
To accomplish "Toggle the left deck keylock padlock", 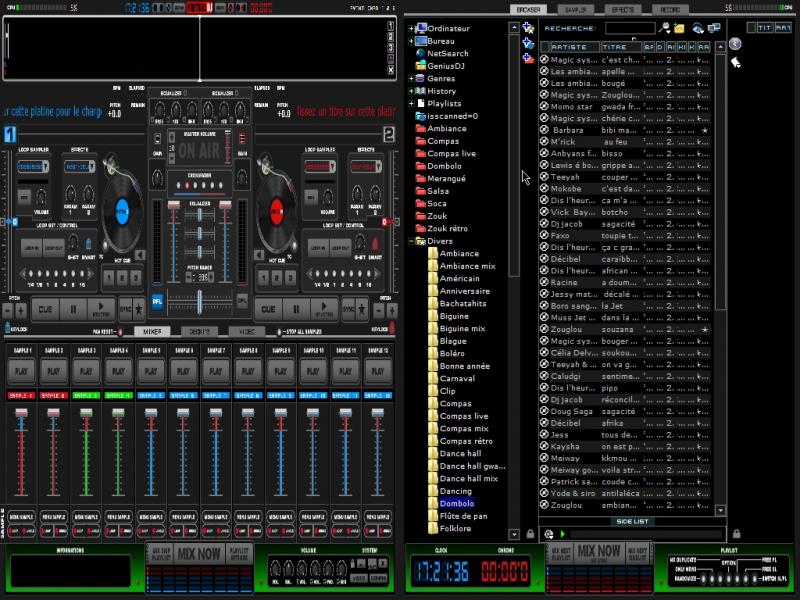I will (x=8, y=328).
